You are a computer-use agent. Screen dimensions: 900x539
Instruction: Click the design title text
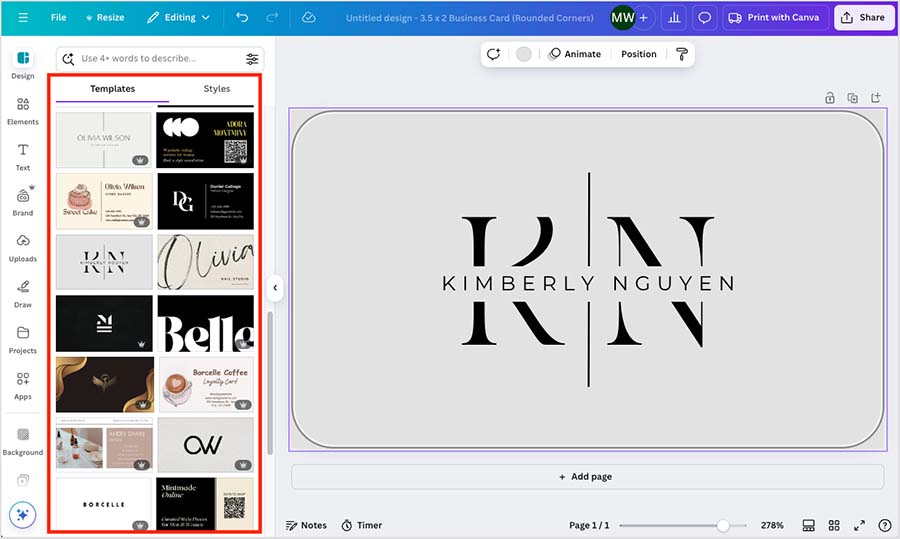point(470,18)
